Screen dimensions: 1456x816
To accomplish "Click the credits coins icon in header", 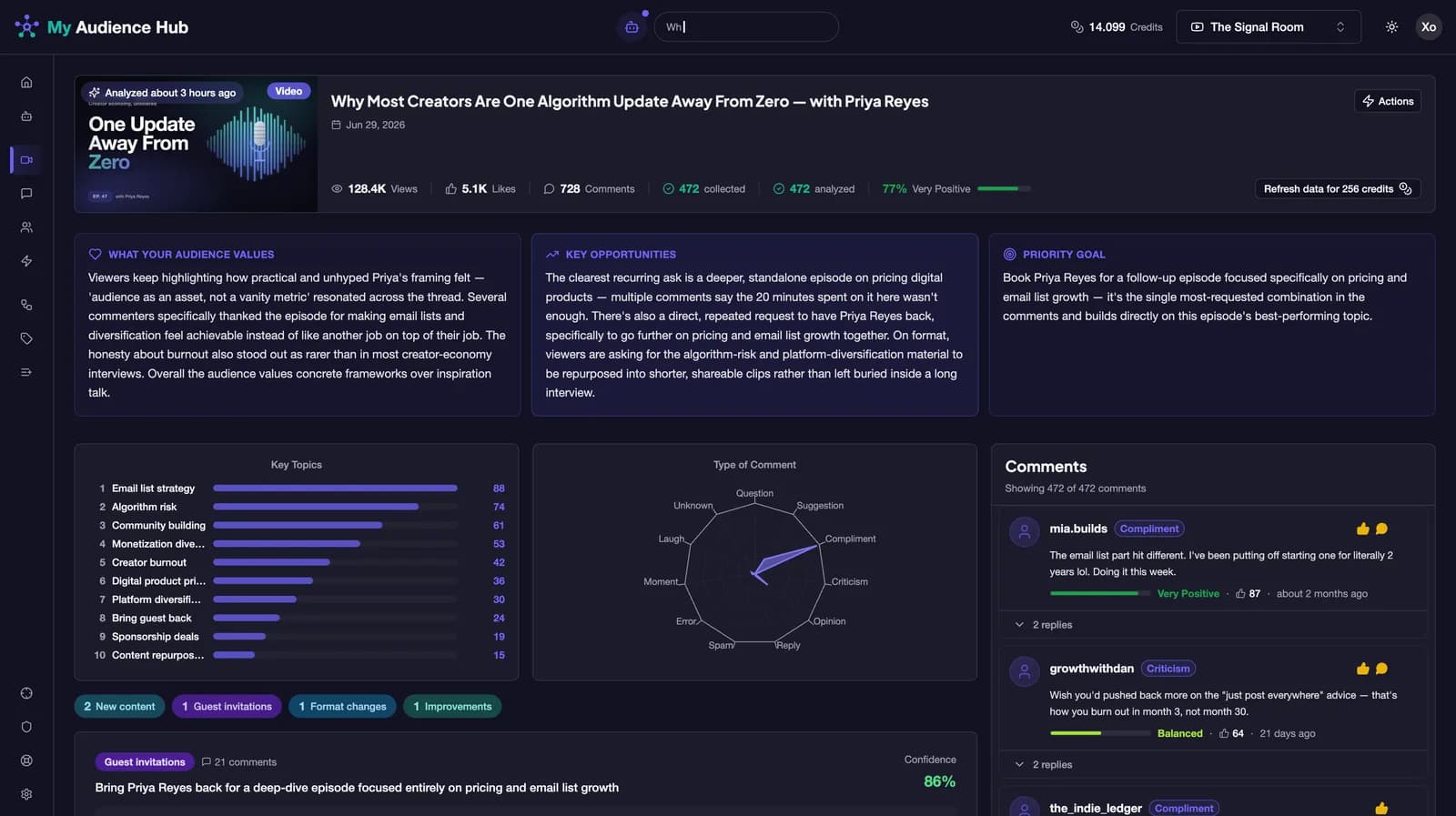I will [x=1077, y=27].
